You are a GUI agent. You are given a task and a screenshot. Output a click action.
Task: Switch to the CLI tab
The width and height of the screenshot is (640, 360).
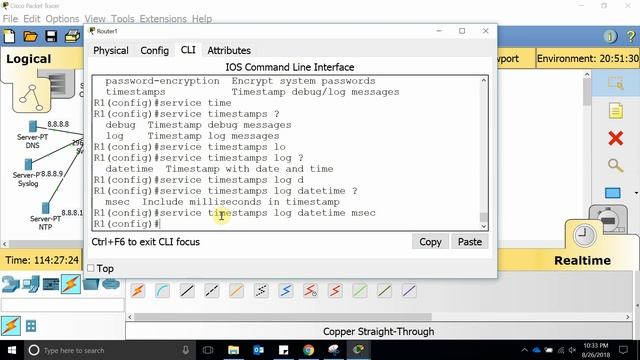click(188, 50)
